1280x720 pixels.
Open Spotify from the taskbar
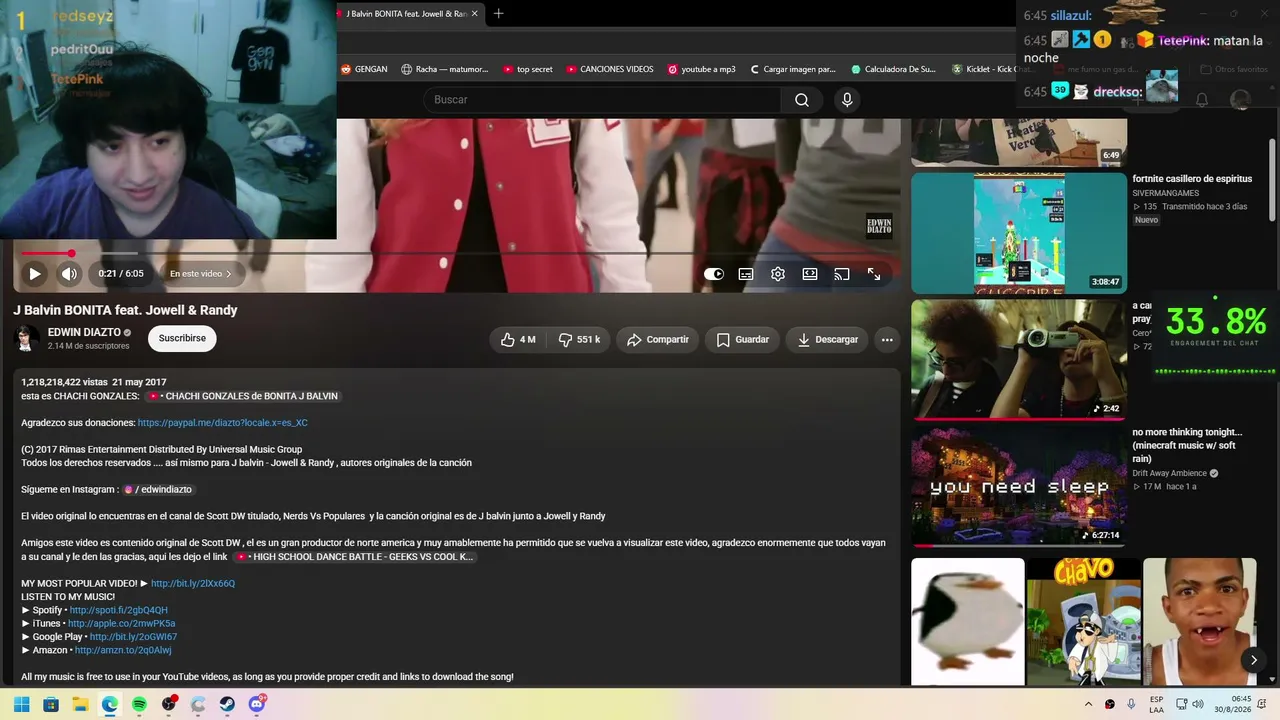139,704
